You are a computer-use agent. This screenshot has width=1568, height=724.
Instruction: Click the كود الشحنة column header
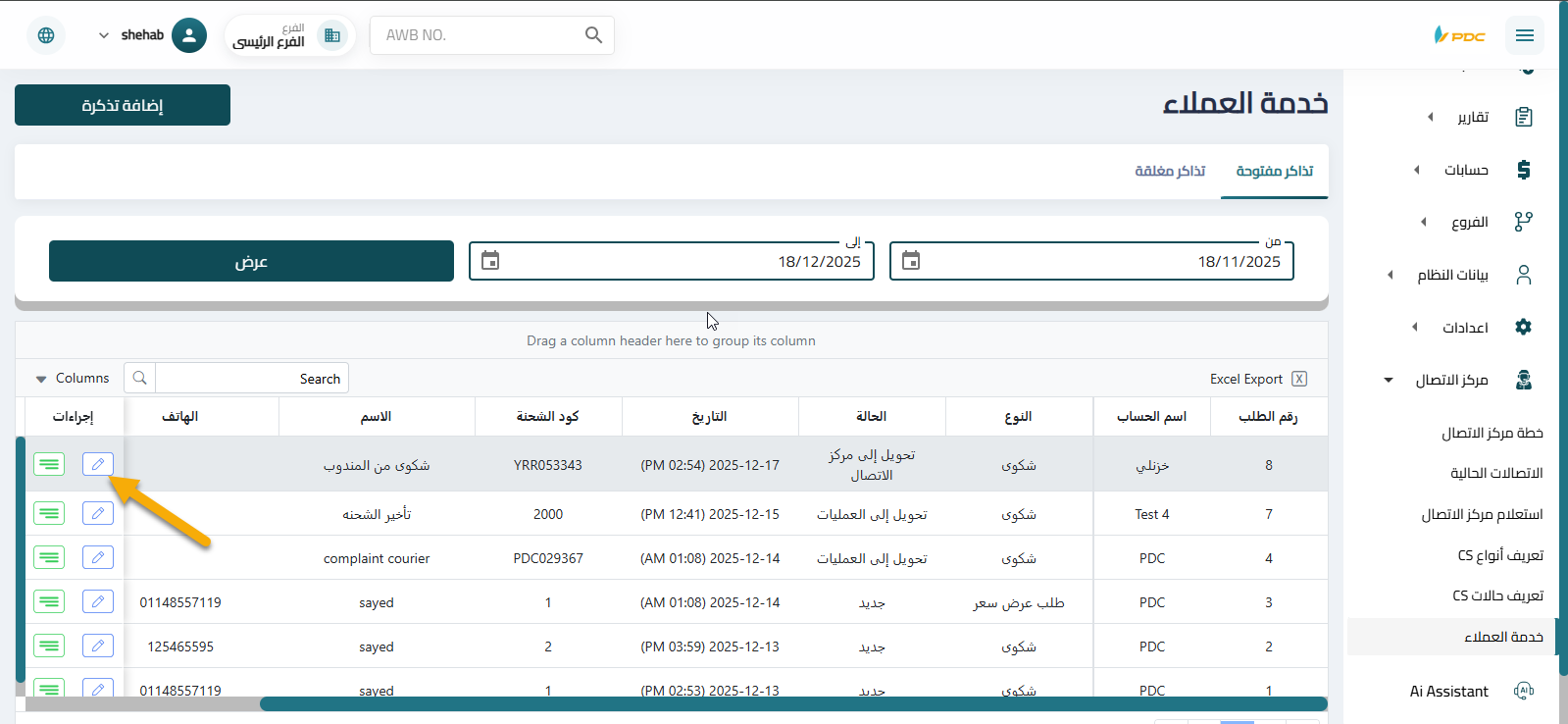[548, 417]
